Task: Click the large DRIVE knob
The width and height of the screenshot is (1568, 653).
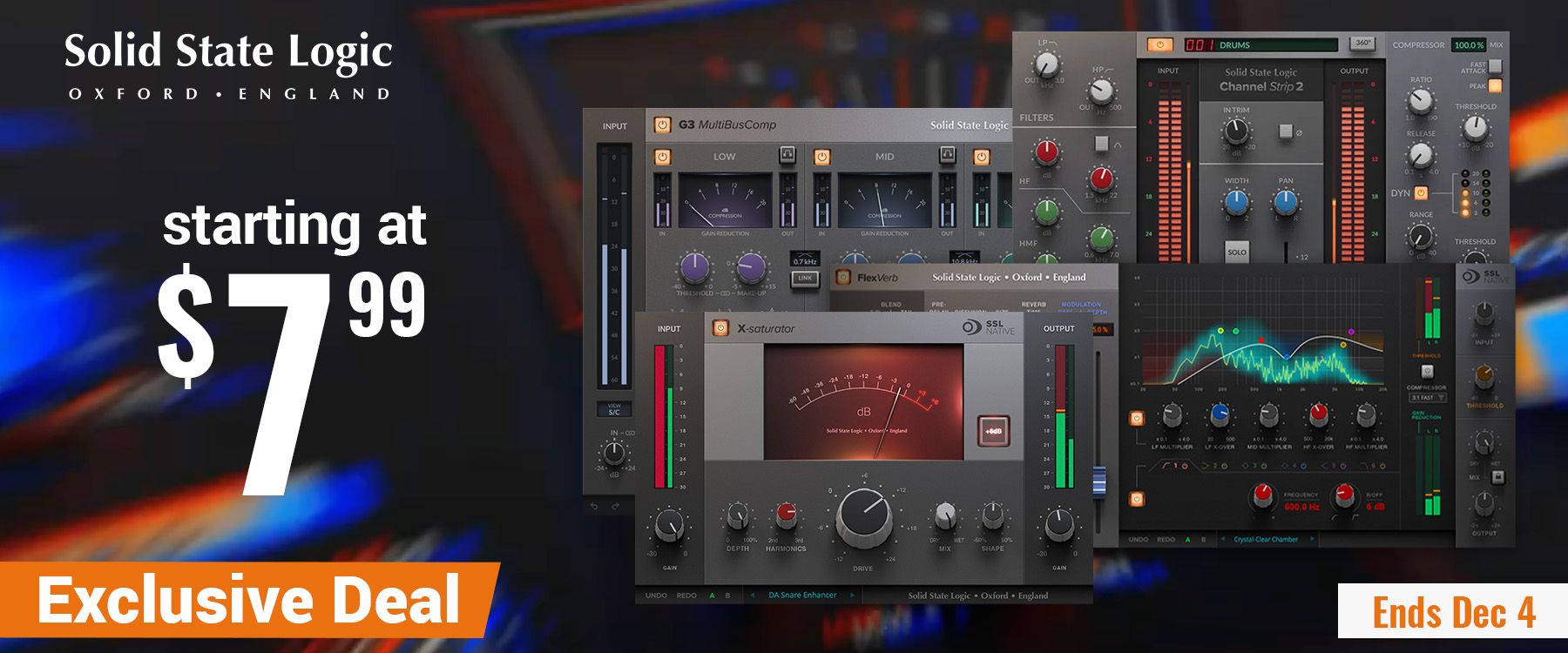Action: coord(864,515)
